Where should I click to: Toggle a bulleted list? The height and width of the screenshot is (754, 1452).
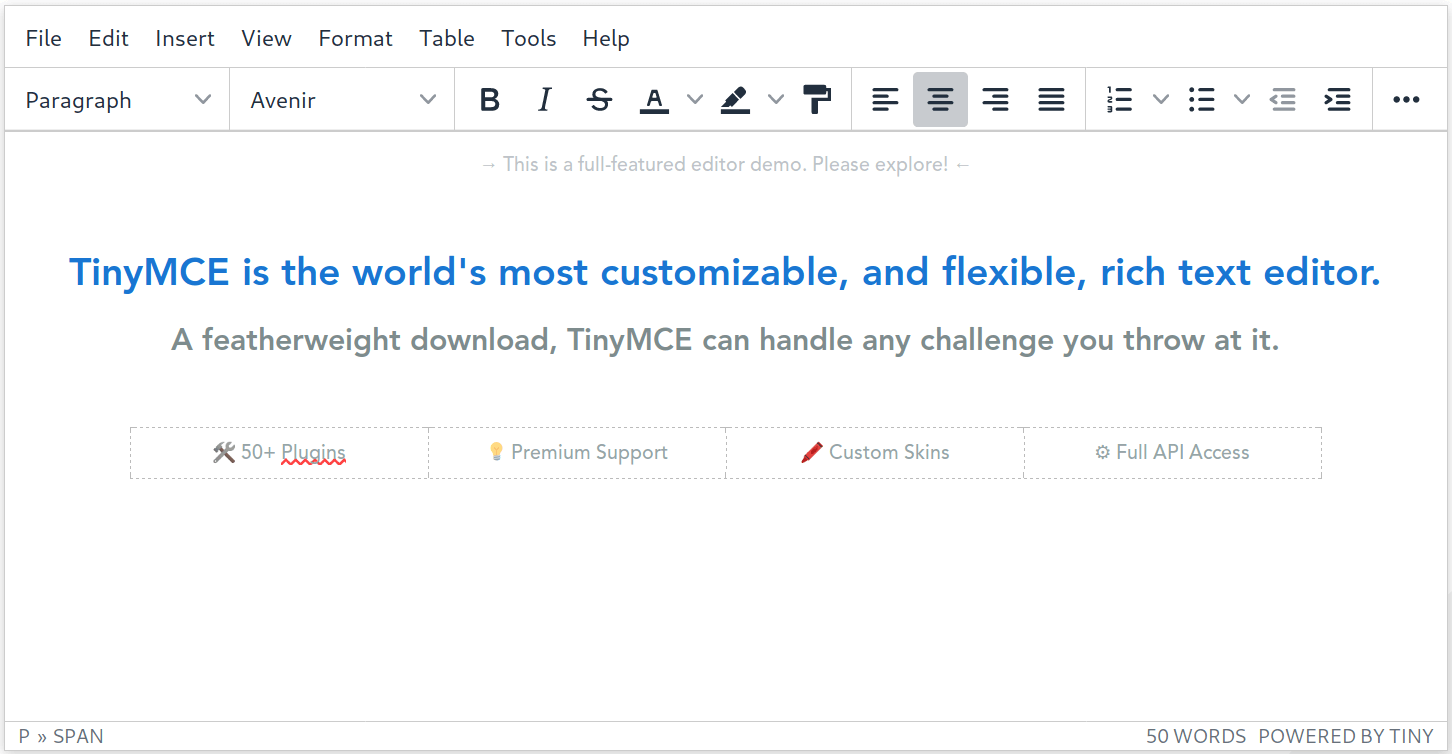pos(1201,99)
